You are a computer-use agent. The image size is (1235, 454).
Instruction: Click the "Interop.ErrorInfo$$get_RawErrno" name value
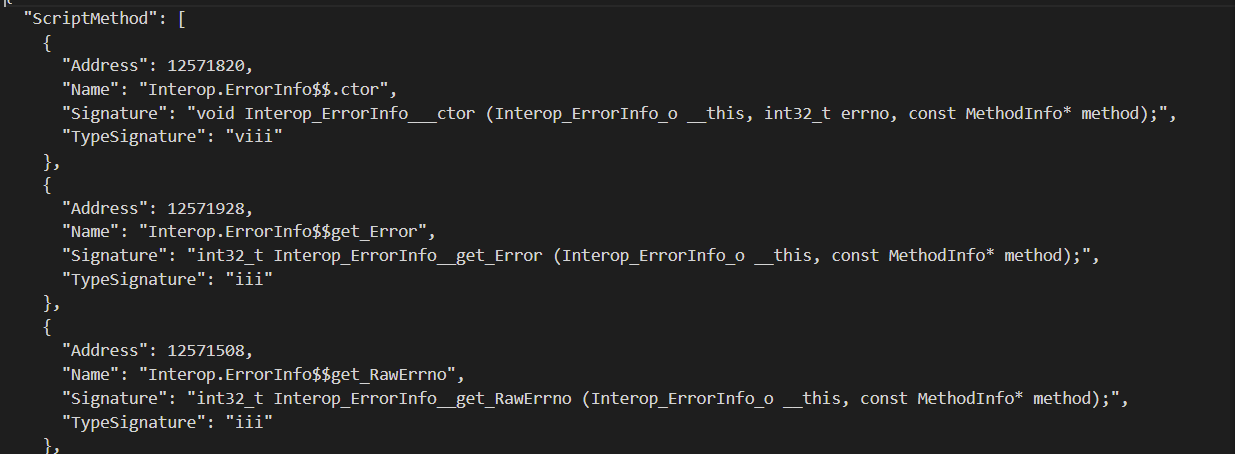(x=300, y=374)
